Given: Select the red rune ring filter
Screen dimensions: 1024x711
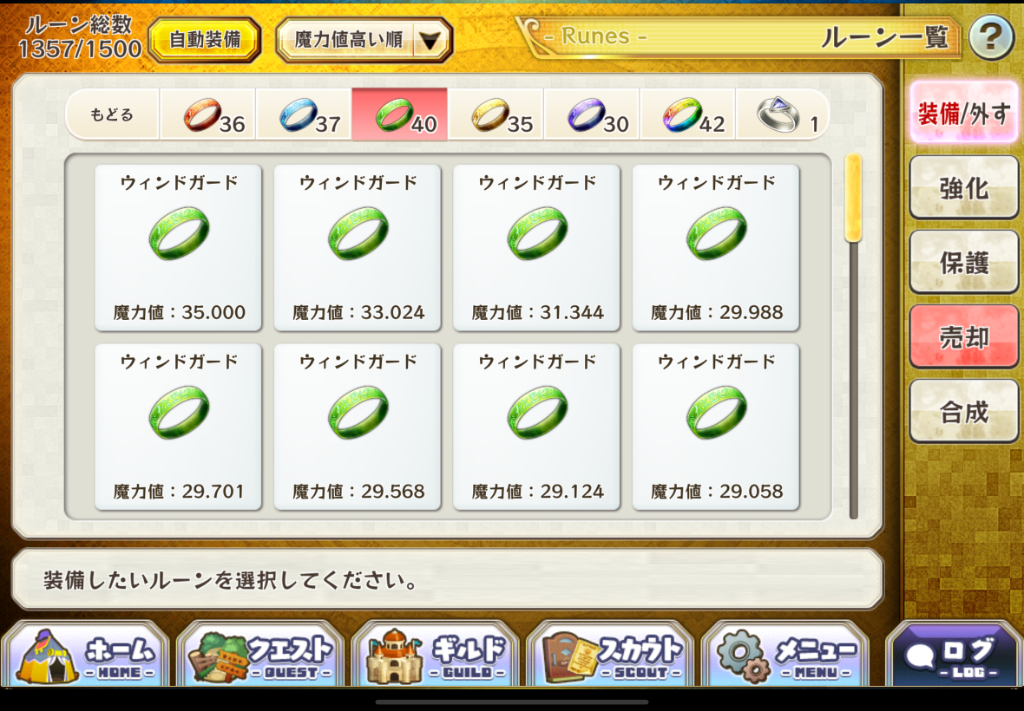Looking at the screenshot, I should click(x=208, y=115).
